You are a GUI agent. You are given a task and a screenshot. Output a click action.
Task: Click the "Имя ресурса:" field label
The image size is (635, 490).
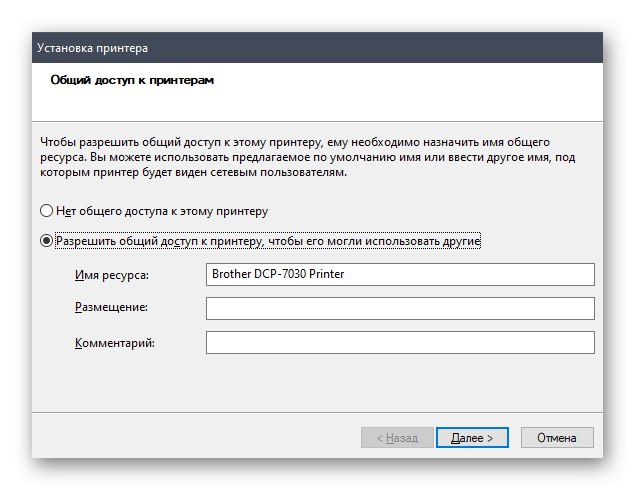point(112,275)
